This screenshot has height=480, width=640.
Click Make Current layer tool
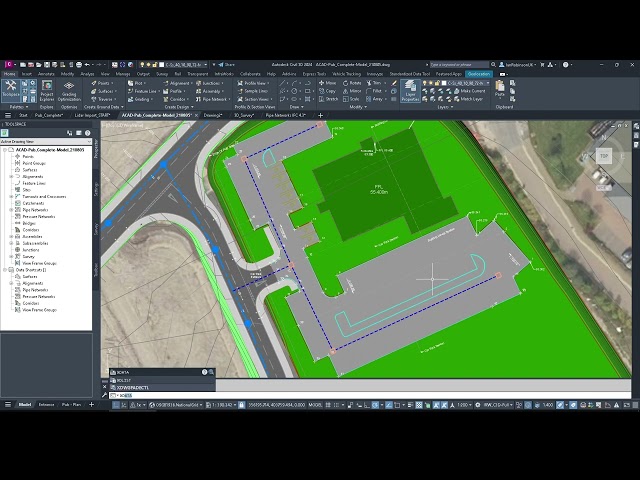(469, 91)
